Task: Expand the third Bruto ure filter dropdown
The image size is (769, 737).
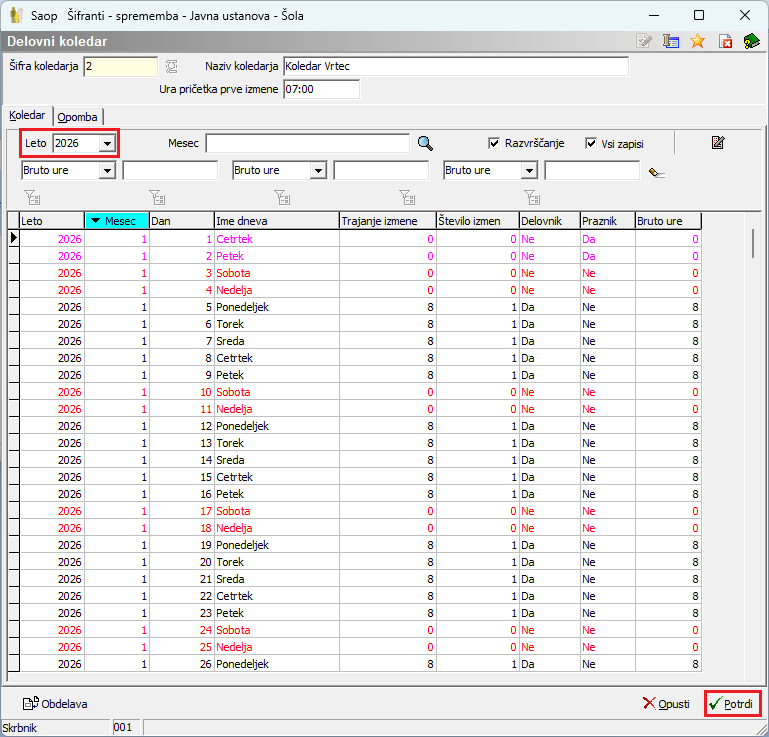Action: [529, 171]
